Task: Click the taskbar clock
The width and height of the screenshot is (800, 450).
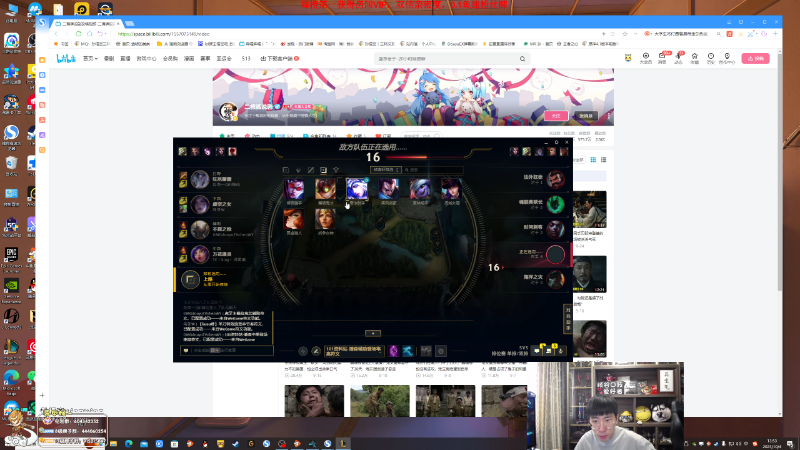Action: pos(772,443)
